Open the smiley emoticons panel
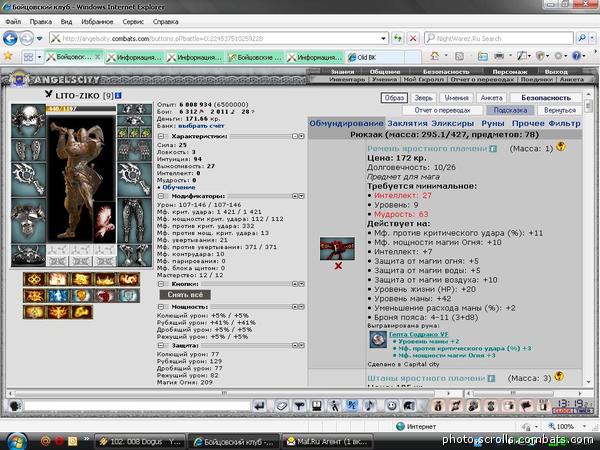Image resolution: width=600 pixels, height=450 pixels. point(391,406)
